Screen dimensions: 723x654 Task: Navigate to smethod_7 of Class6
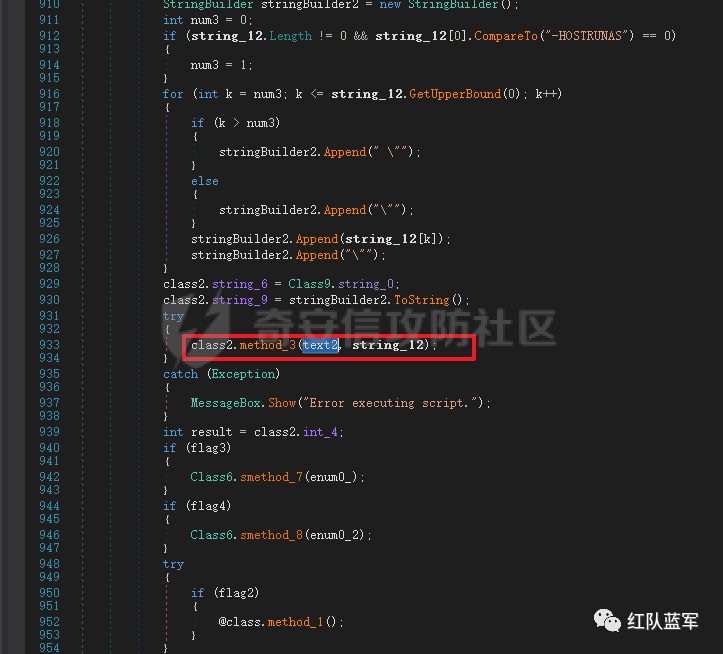point(271,477)
